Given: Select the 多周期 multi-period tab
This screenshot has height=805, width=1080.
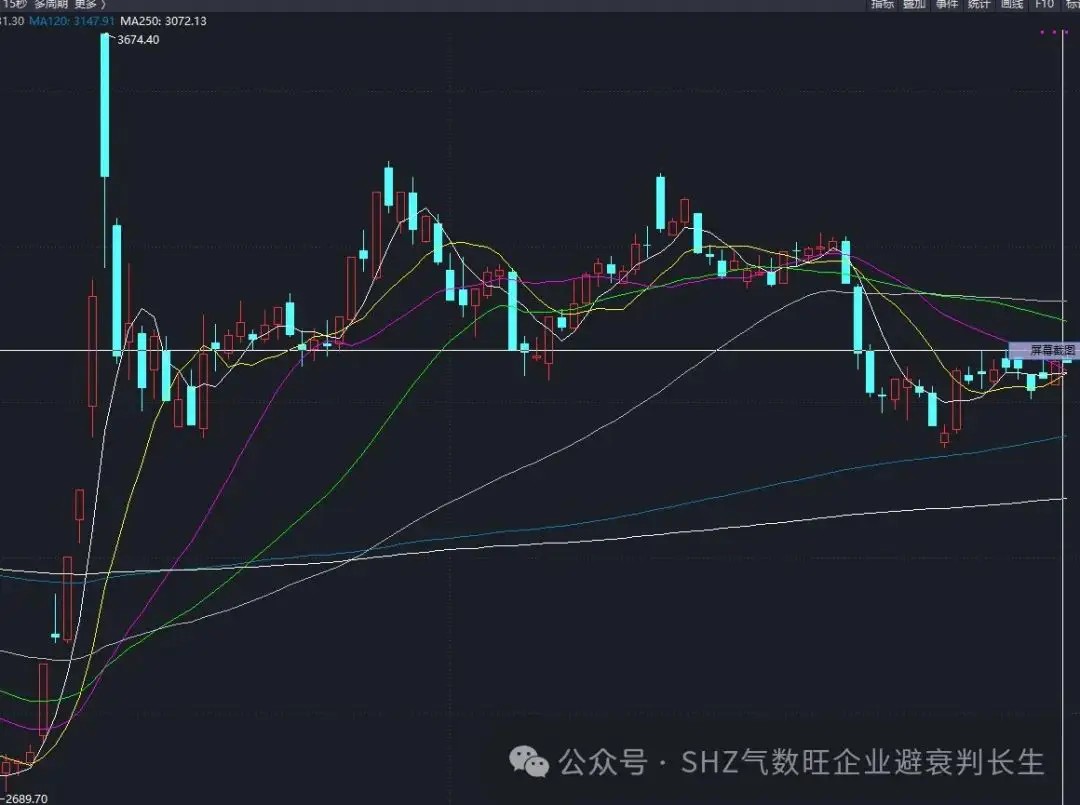Looking at the screenshot, I should [x=51, y=4].
